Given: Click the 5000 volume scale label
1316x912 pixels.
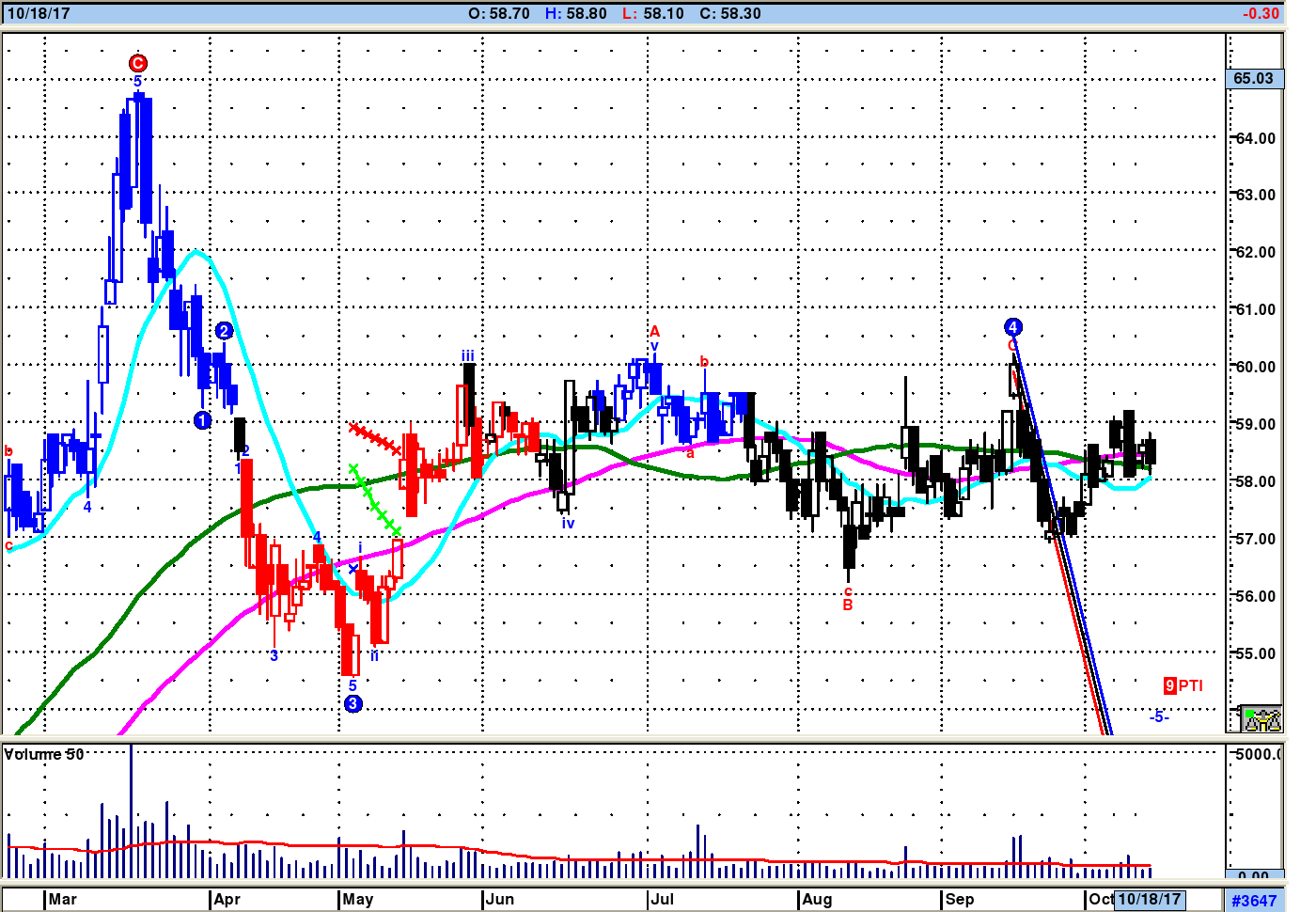Looking at the screenshot, I should [1258, 754].
